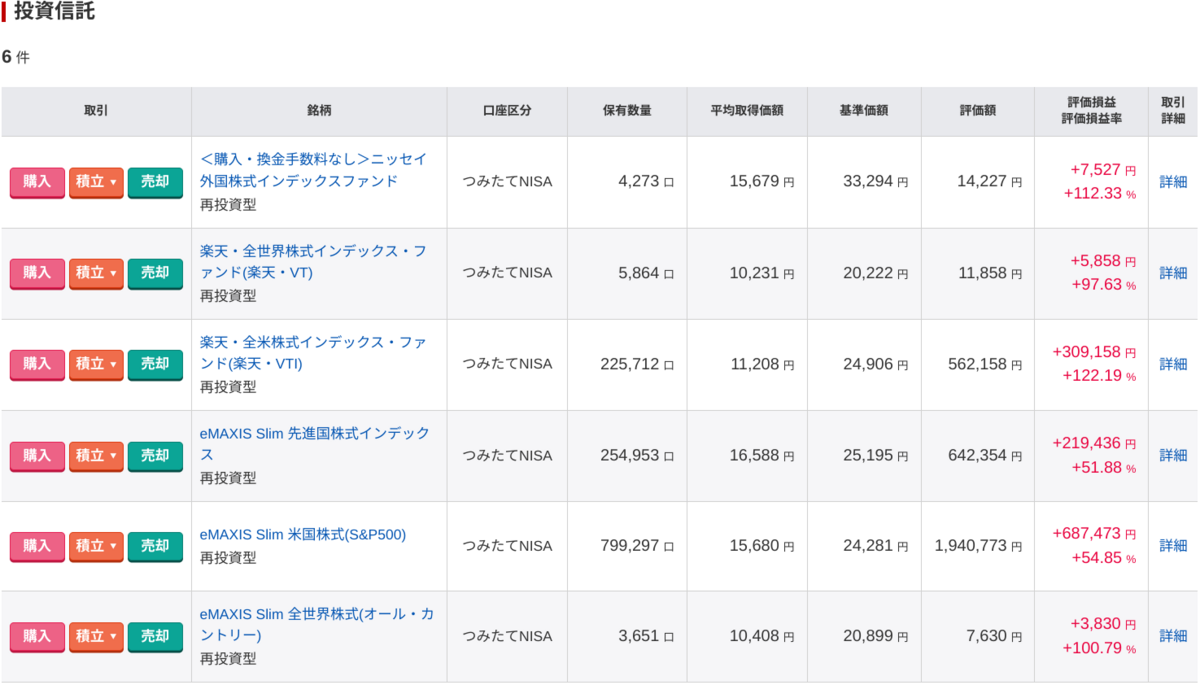Open 詳細 for 楽天・VTI row

[1173, 364]
